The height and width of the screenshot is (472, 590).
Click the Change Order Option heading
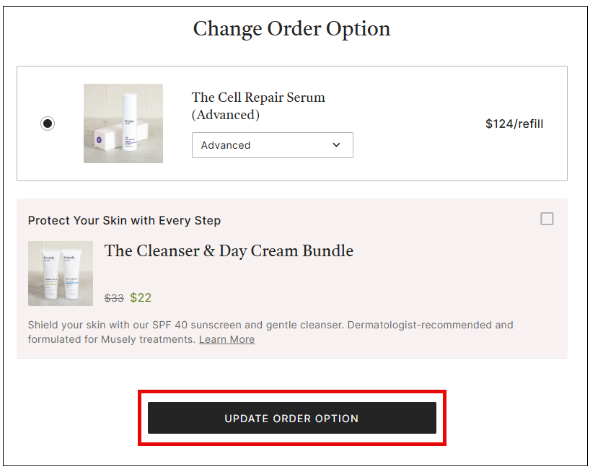(292, 29)
